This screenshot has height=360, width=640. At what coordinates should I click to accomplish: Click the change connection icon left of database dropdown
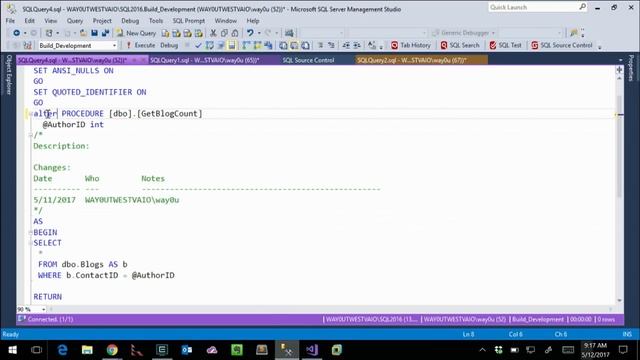(x=27, y=45)
